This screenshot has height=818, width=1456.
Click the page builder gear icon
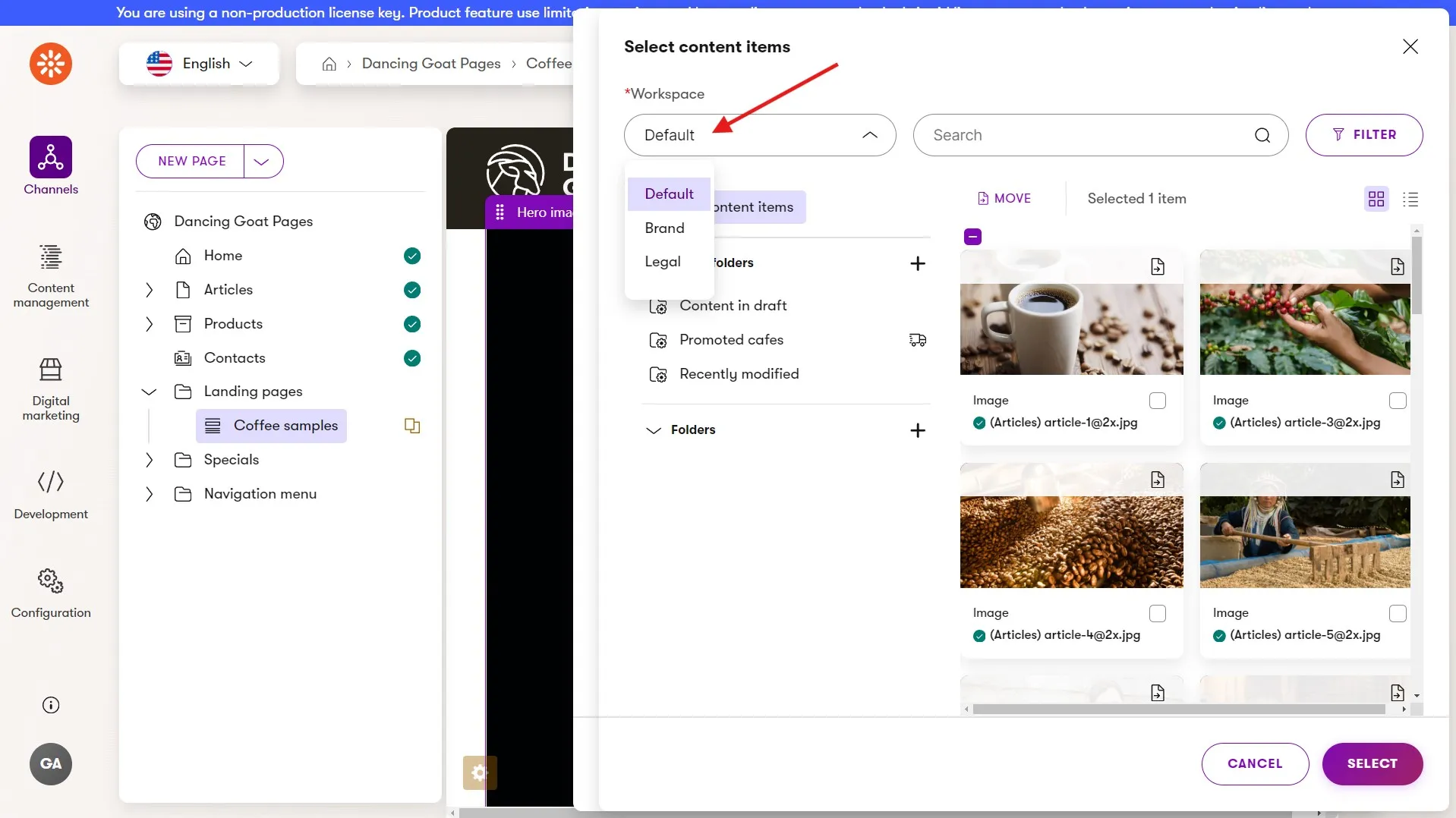coord(480,772)
